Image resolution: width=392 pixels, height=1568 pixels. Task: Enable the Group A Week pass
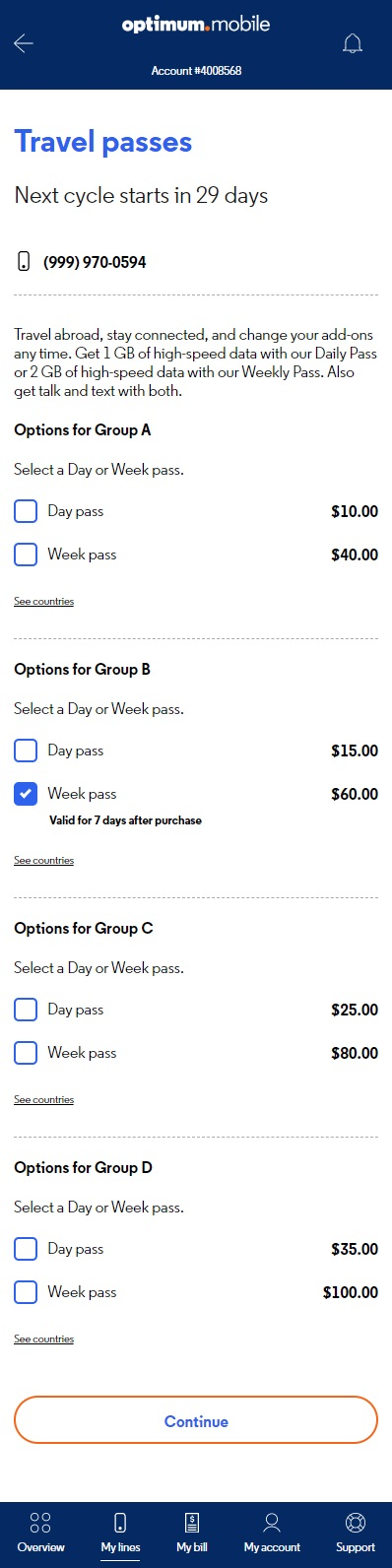click(26, 555)
